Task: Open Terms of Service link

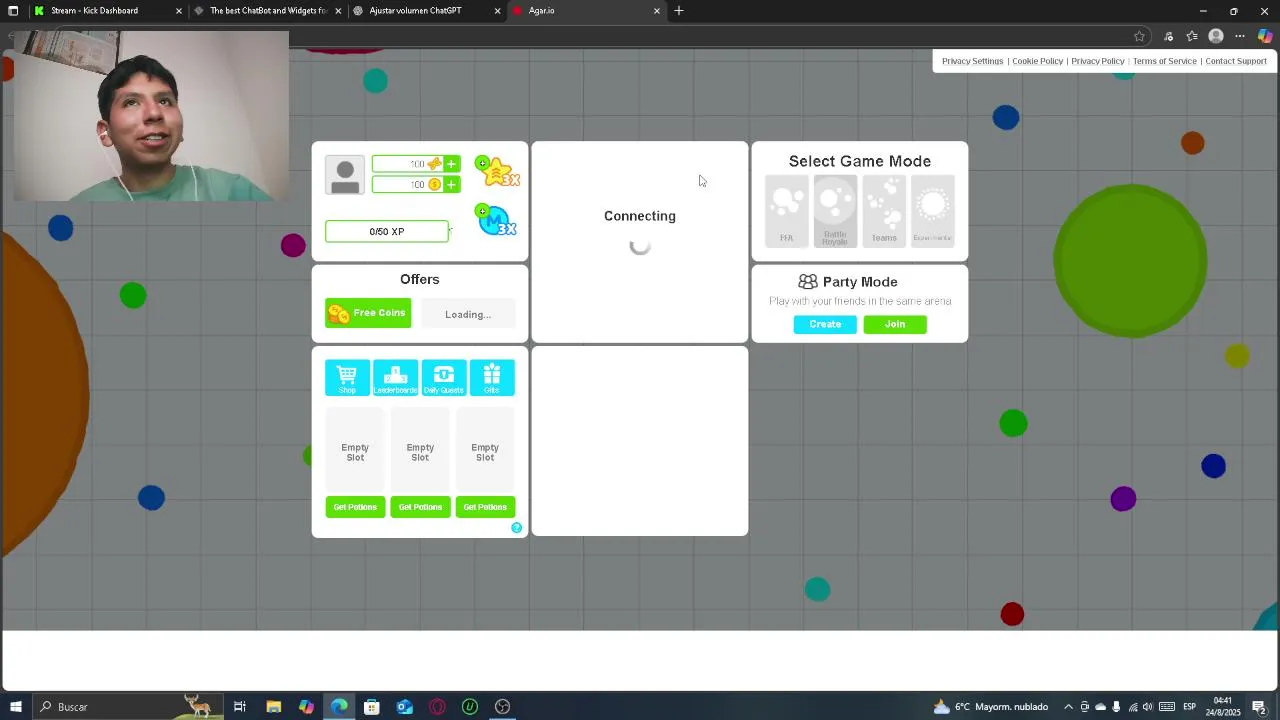Action: pos(1164,61)
